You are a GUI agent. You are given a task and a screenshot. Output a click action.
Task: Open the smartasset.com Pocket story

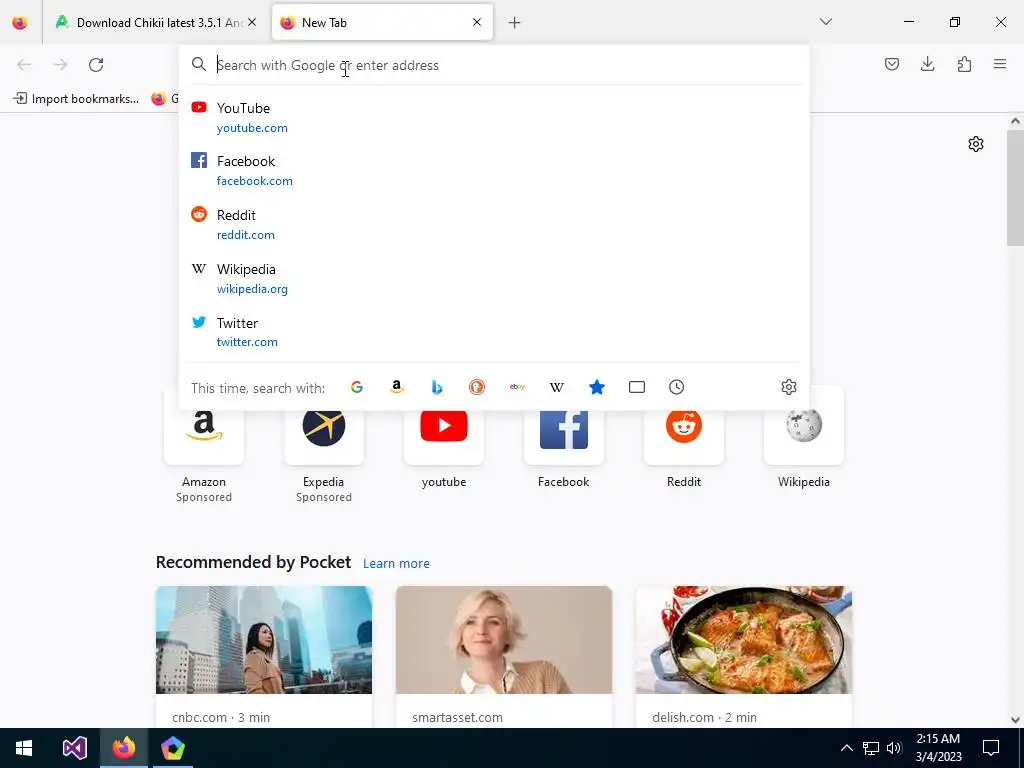[504, 656]
